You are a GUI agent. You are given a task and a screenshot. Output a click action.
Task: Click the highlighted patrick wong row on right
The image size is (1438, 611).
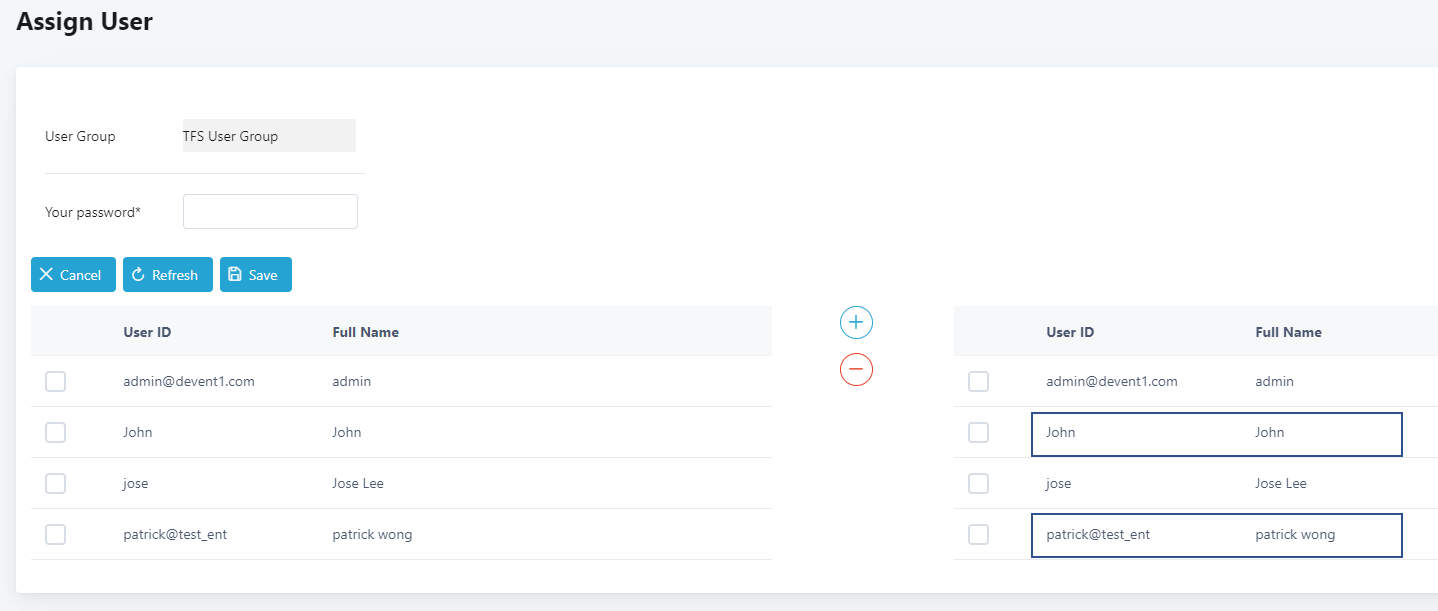[x=1216, y=535]
